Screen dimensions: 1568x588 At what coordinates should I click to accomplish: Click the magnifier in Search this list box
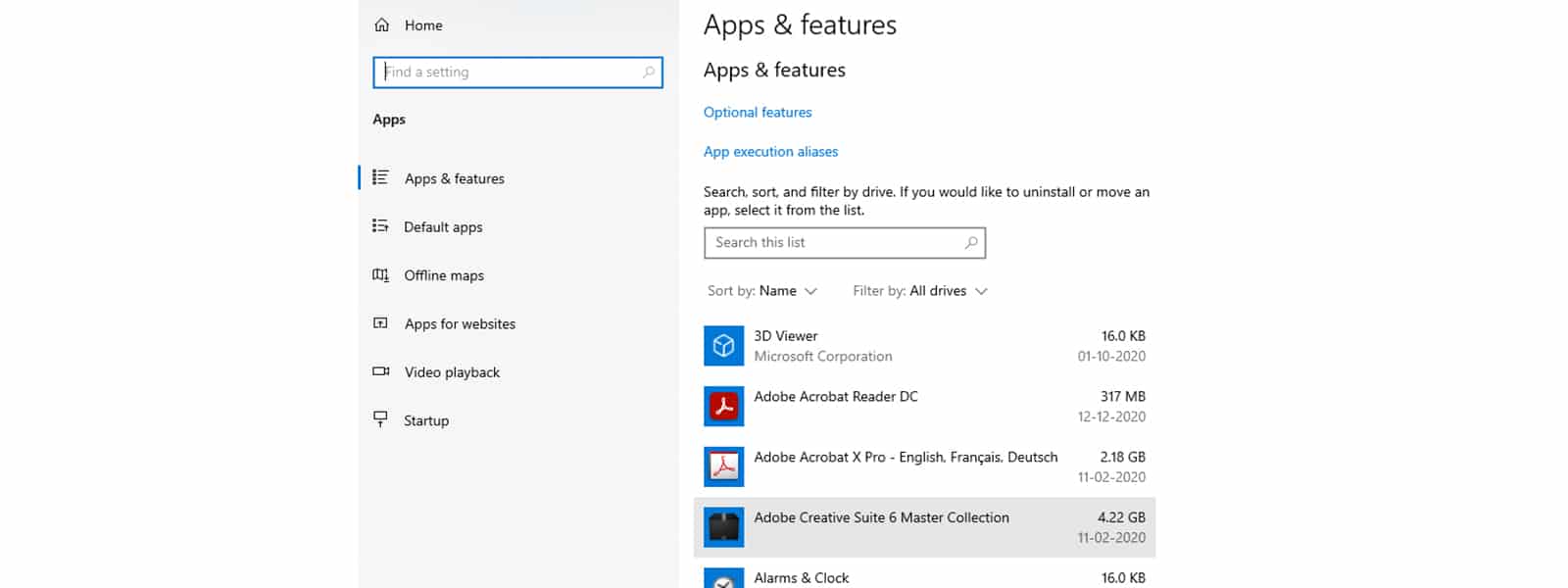(x=971, y=243)
